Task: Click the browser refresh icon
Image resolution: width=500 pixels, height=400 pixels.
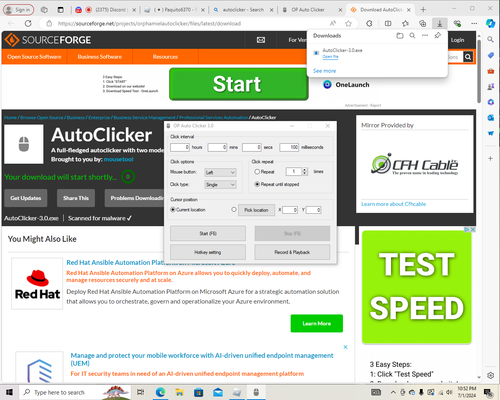Action: point(28,23)
